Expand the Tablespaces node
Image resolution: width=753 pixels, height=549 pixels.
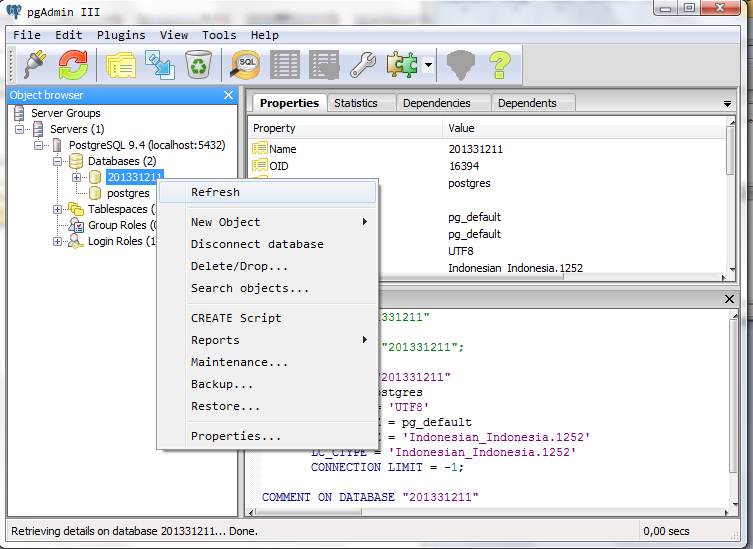[x=57, y=209]
